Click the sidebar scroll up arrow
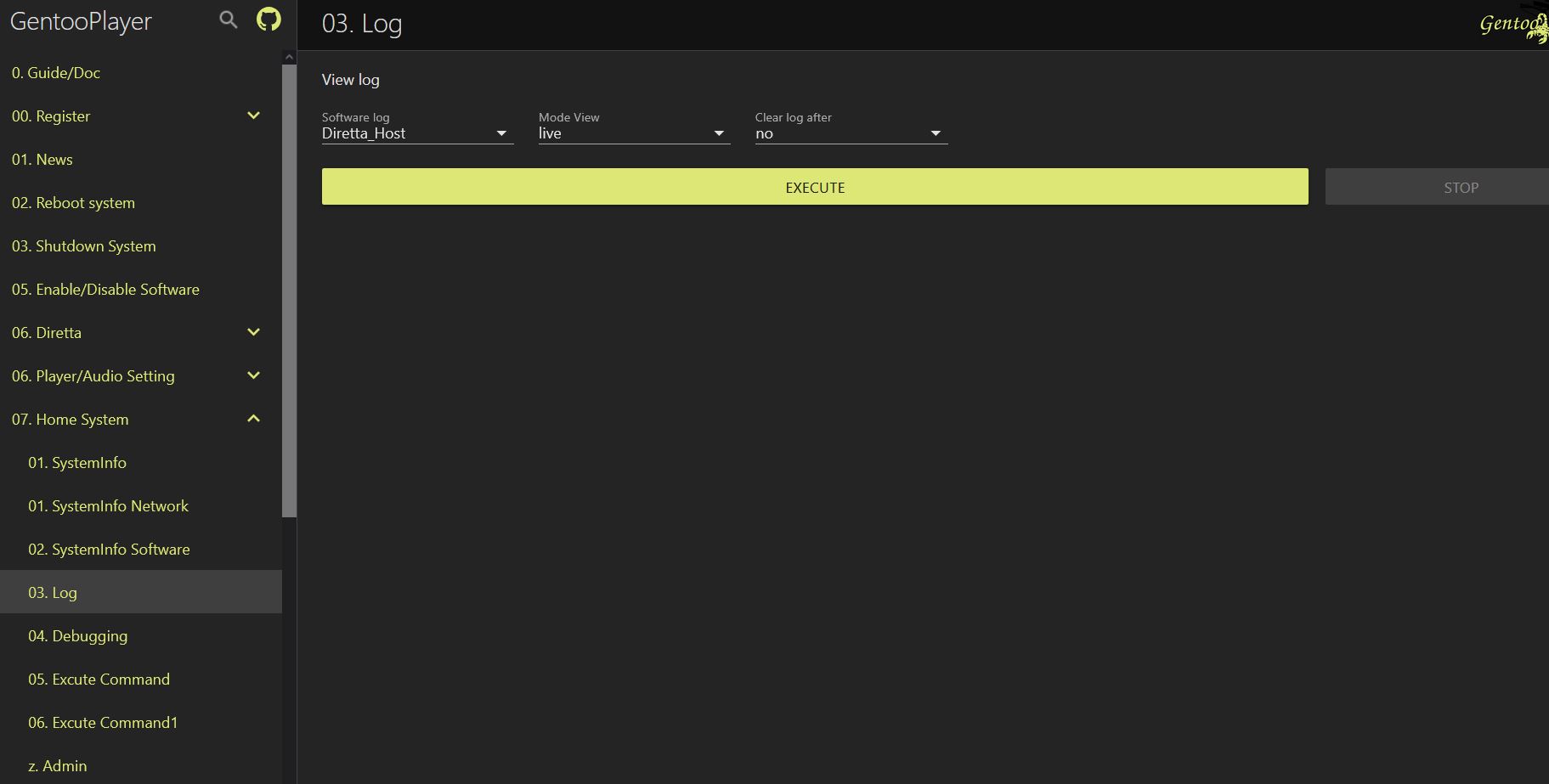Screen dimensions: 1549x784 coord(289,57)
